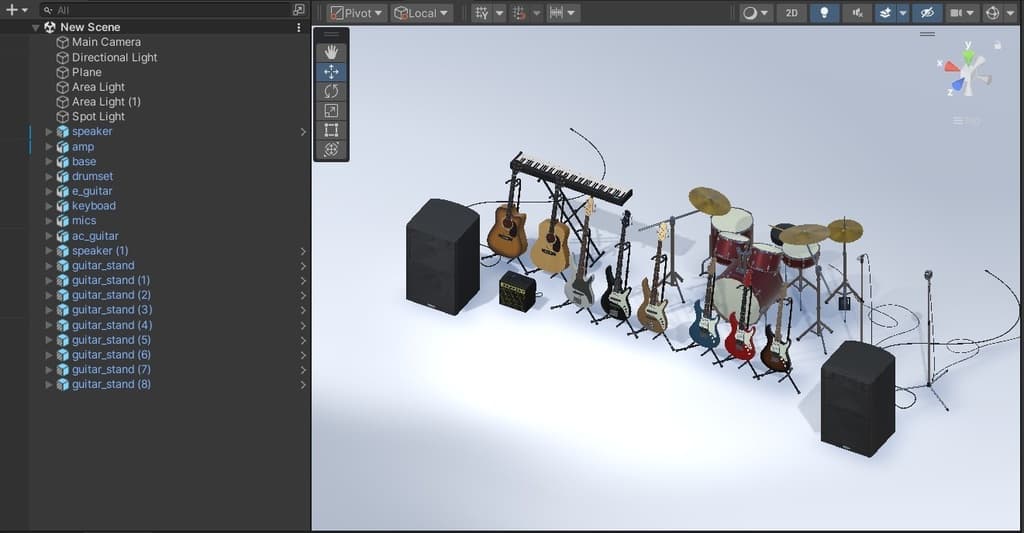Open the e_guitar prefab via right chevron
Image resolution: width=1024 pixels, height=533 pixels.
pyautogui.click(x=303, y=191)
